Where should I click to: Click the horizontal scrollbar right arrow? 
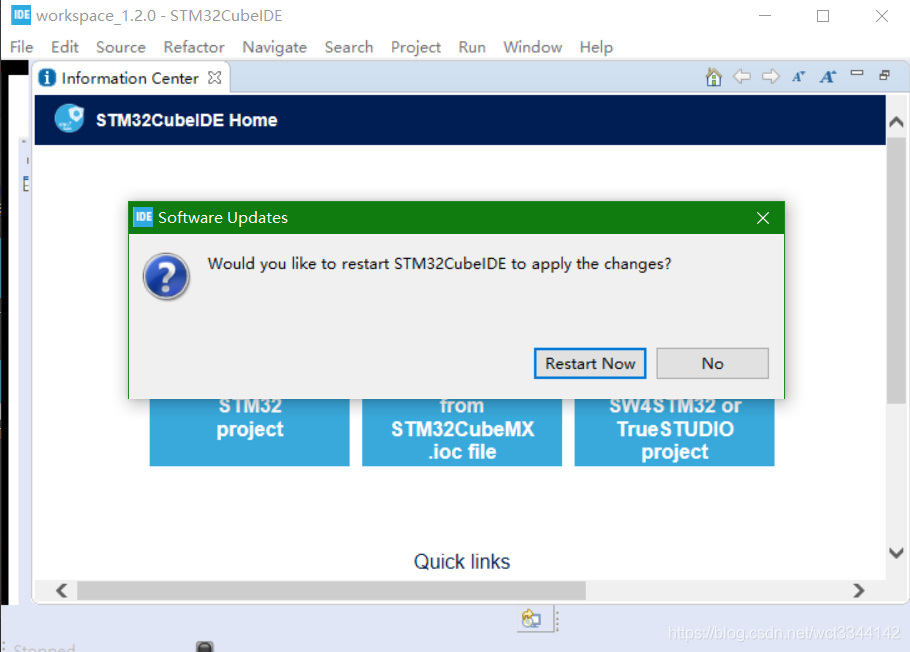(x=859, y=590)
